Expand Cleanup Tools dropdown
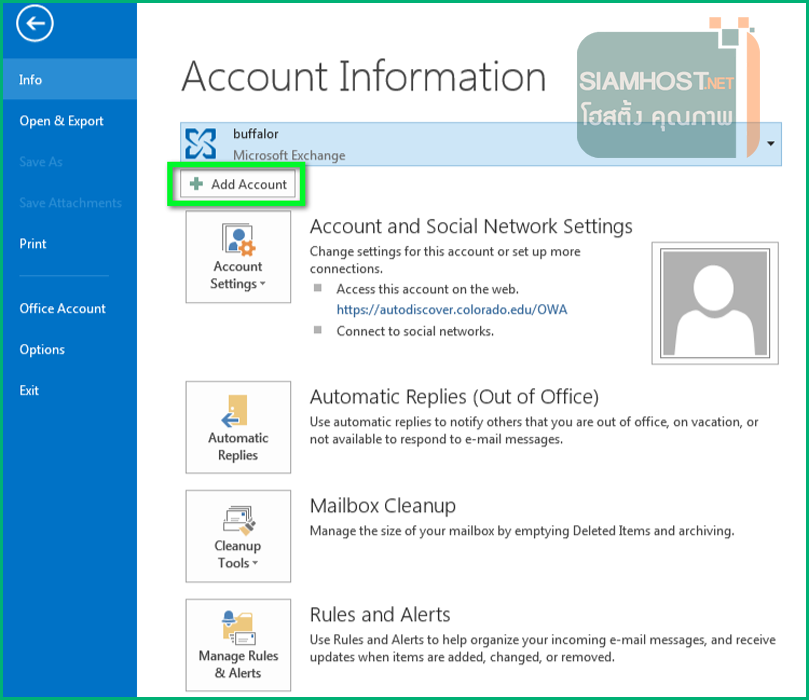 coord(238,537)
